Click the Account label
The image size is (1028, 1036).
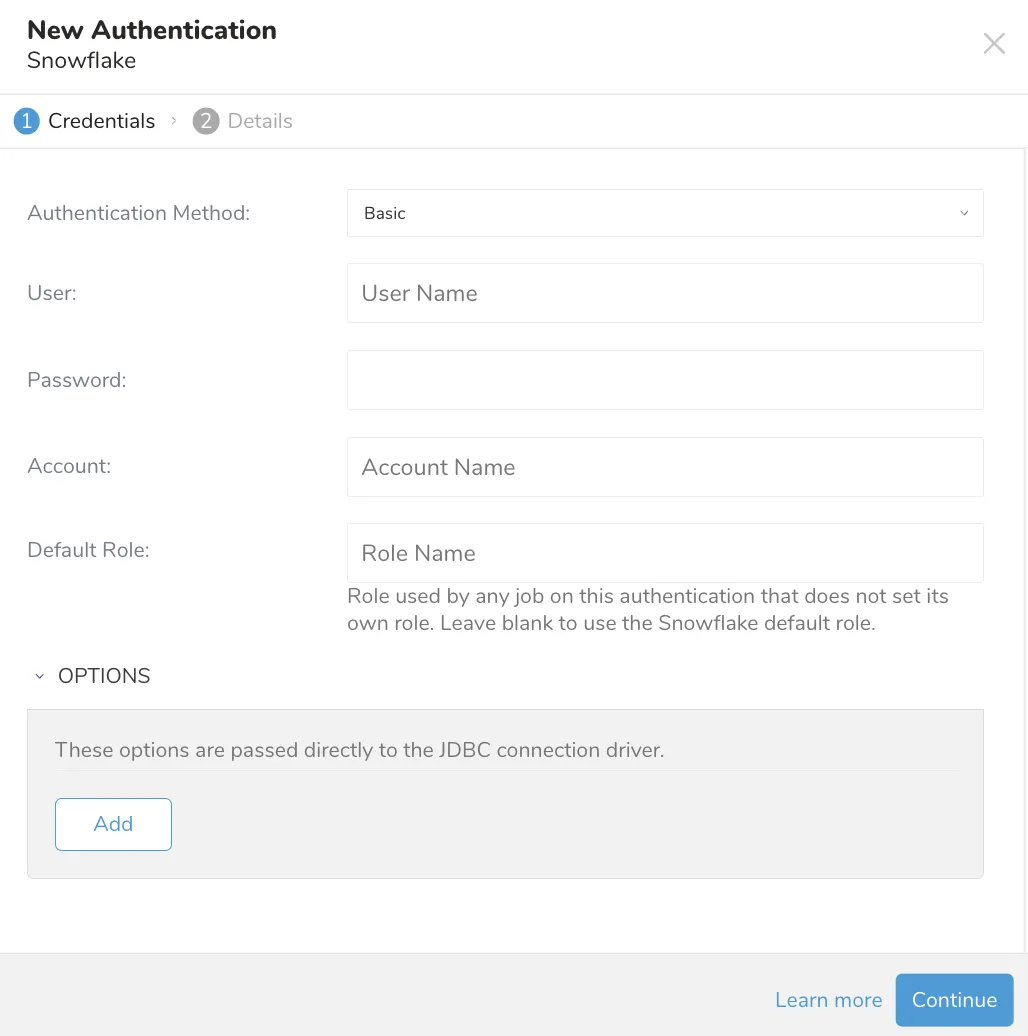[x=69, y=466]
